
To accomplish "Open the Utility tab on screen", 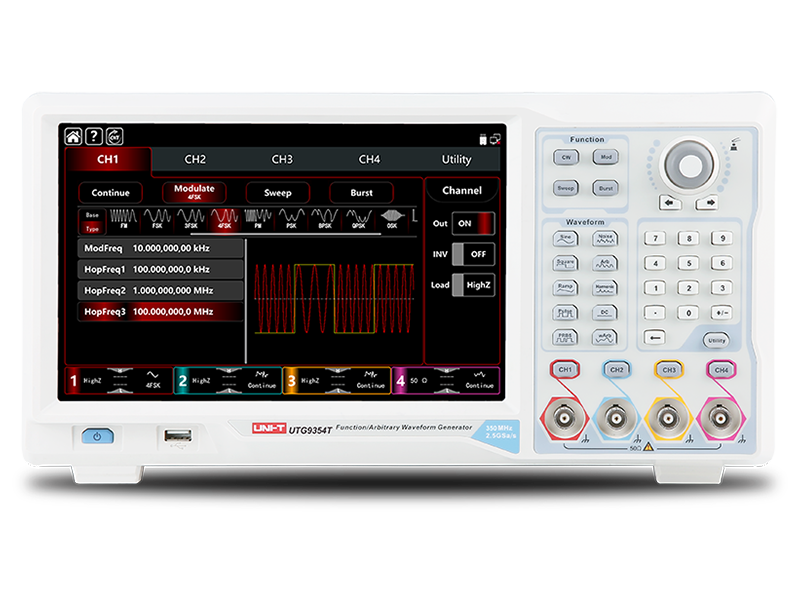I will pyautogui.click(x=456, y=160).
